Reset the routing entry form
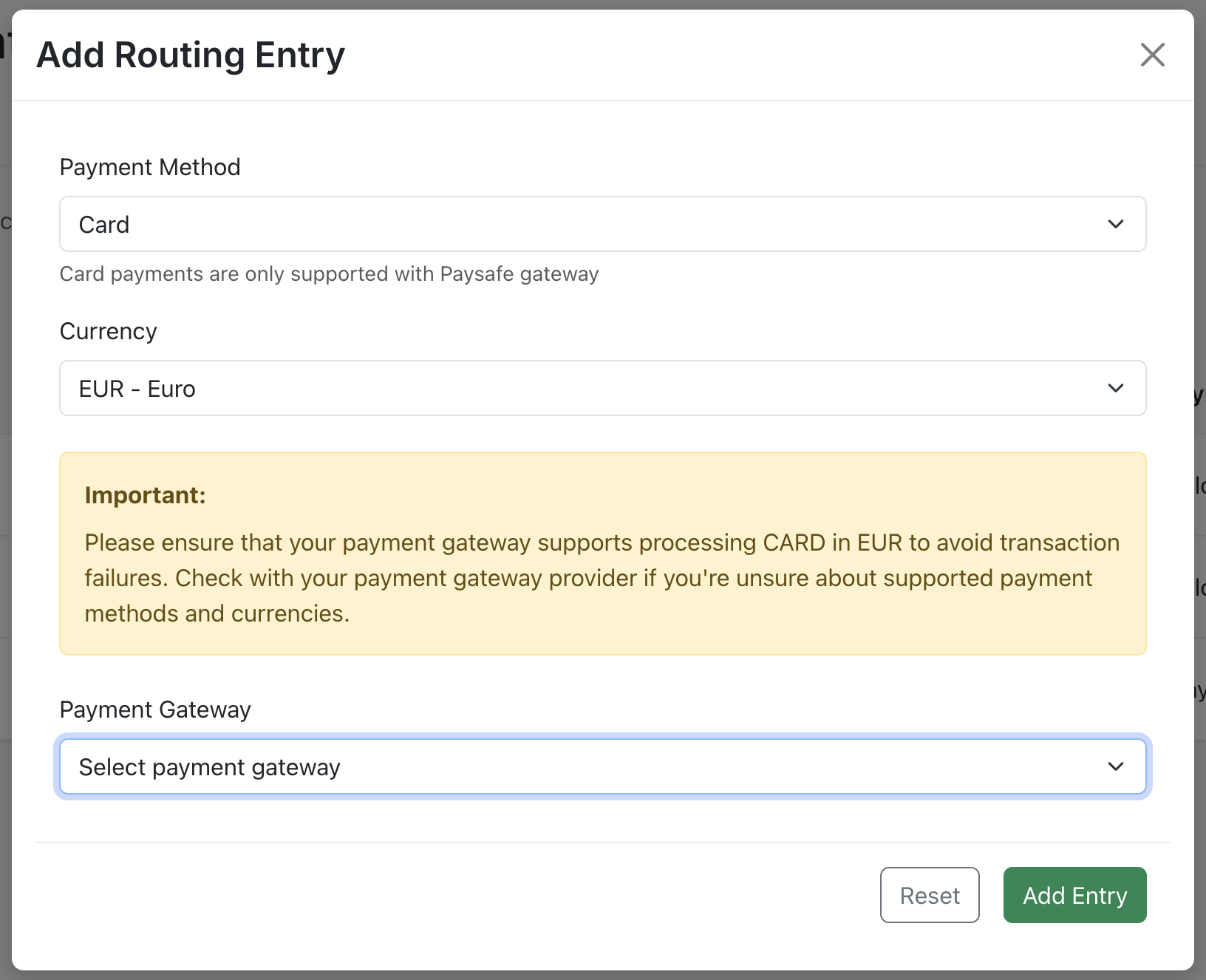1206x980 pixels. pyautogui.click(x=930, y=895)
